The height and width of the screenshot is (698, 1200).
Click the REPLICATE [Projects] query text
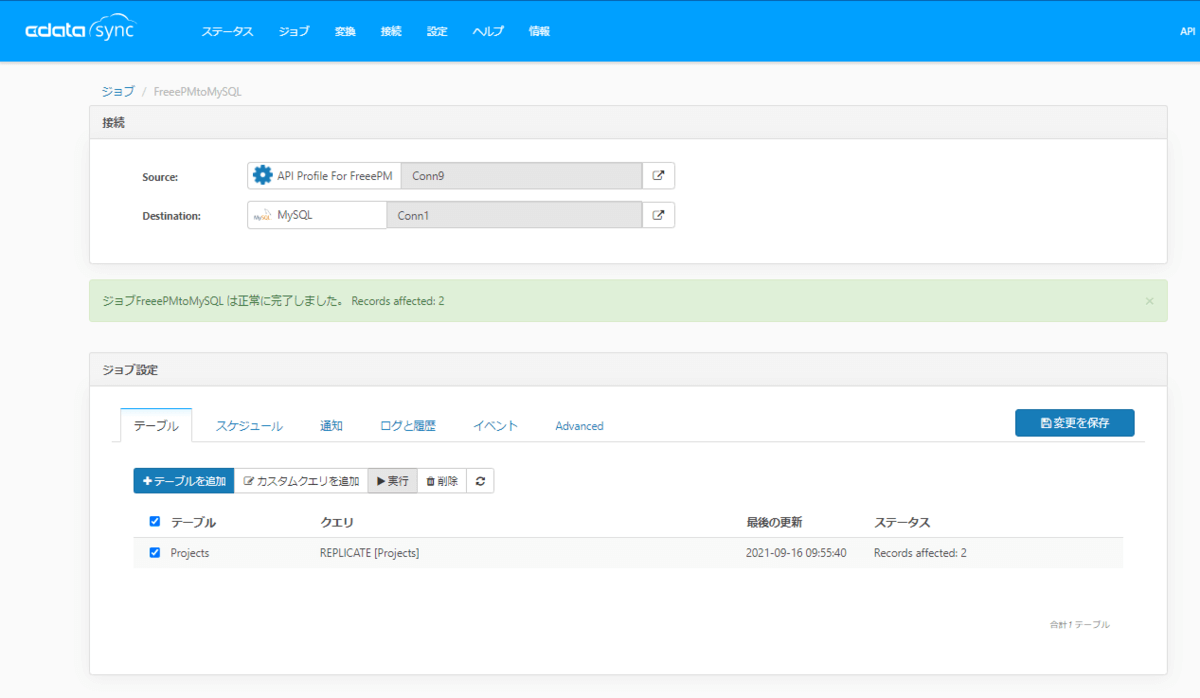(x=369, y=553)
